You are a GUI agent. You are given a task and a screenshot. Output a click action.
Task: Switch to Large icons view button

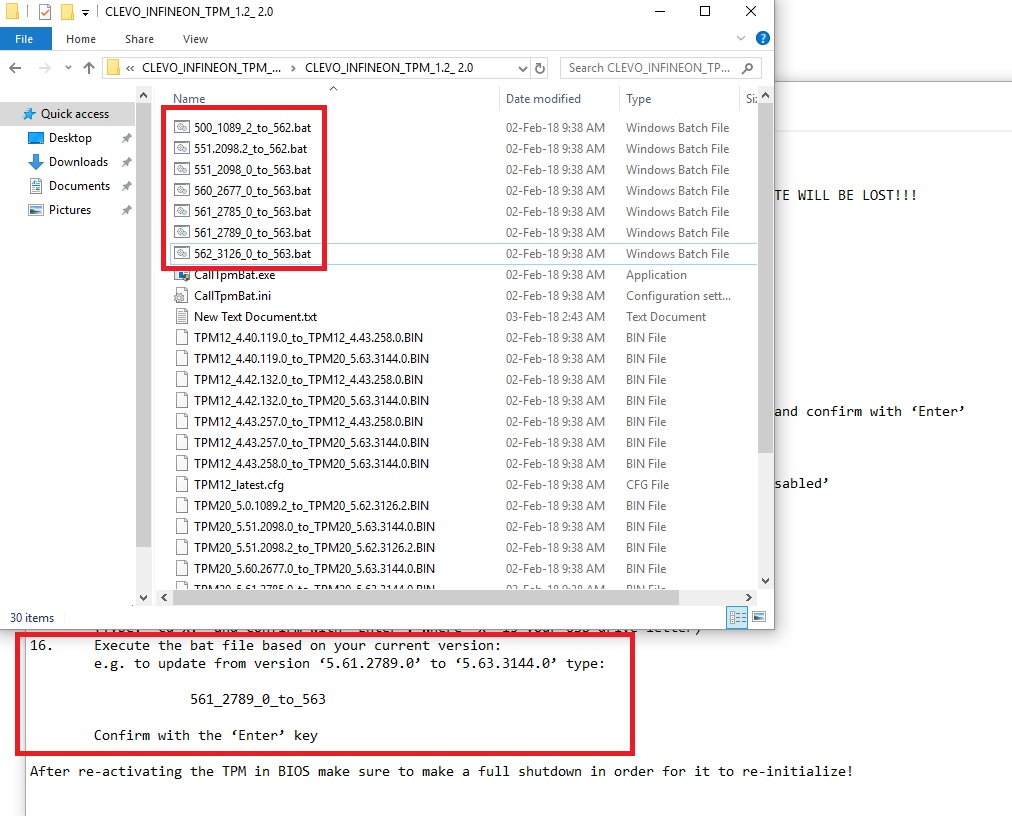[759, 617]
